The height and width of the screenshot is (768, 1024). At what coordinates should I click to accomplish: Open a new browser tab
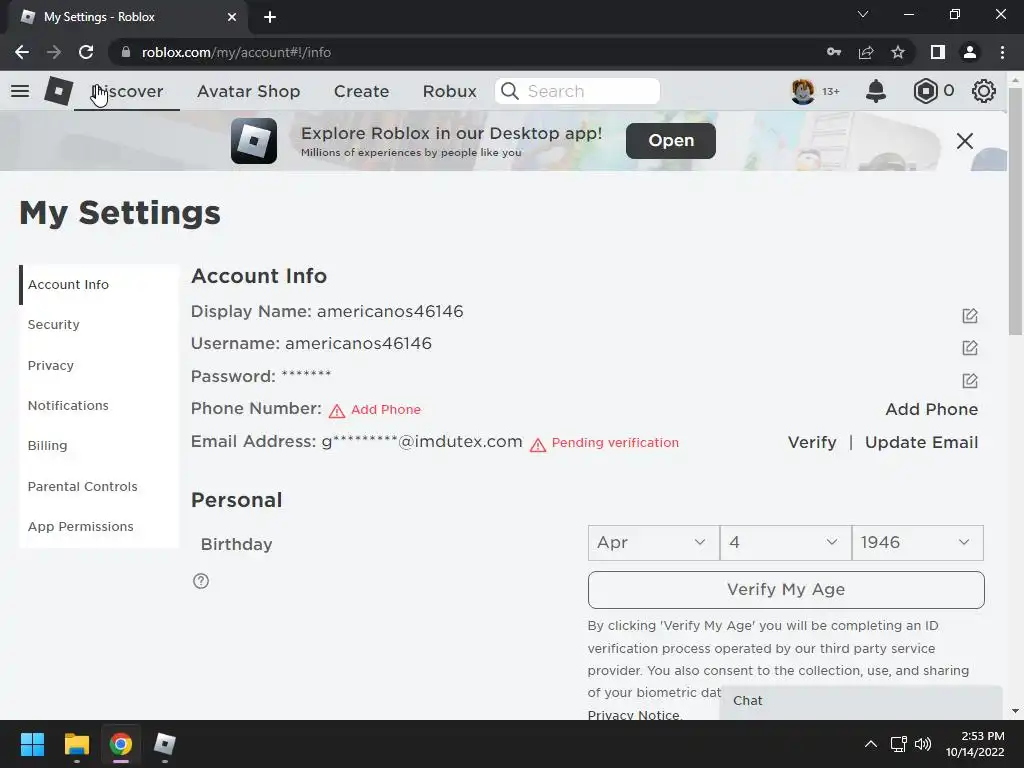[x=270, y=17]
